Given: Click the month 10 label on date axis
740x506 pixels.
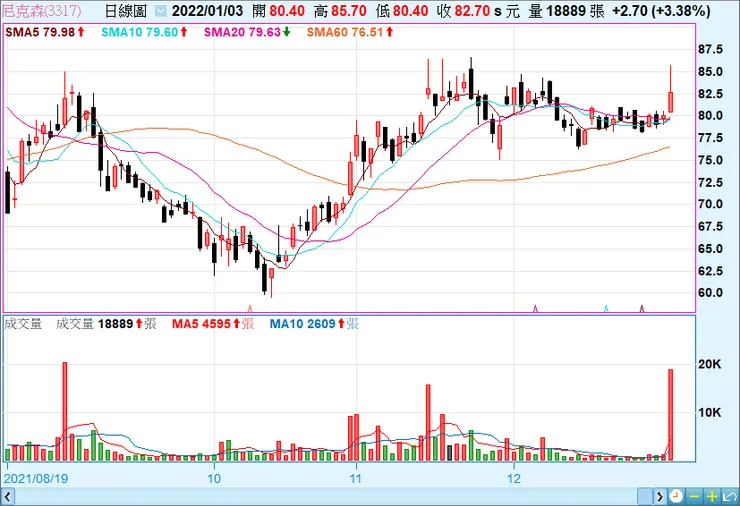Looking at the screenshot, I should (x=214, y=479).
